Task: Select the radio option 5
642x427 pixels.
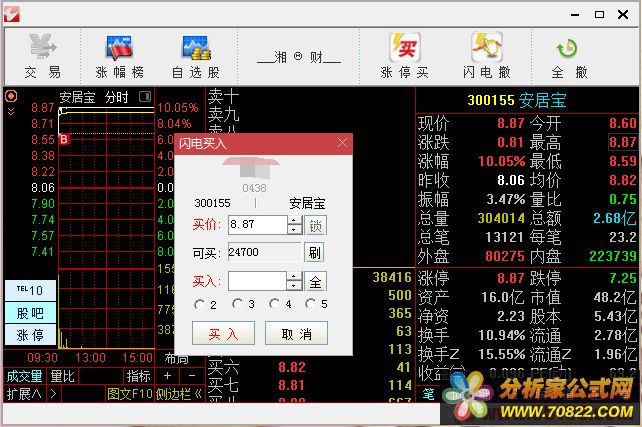Action: pos(310,304)
